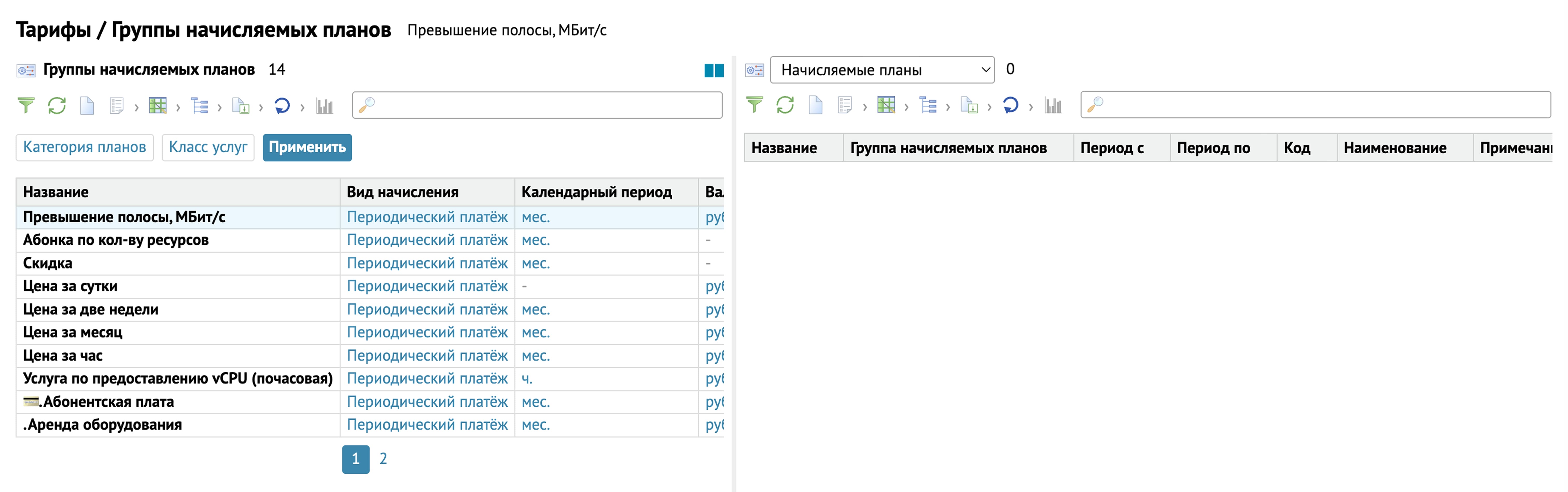
Task: Click the green filter funnel in left panel
Action: pyautogui.click(x=26, y=106)
